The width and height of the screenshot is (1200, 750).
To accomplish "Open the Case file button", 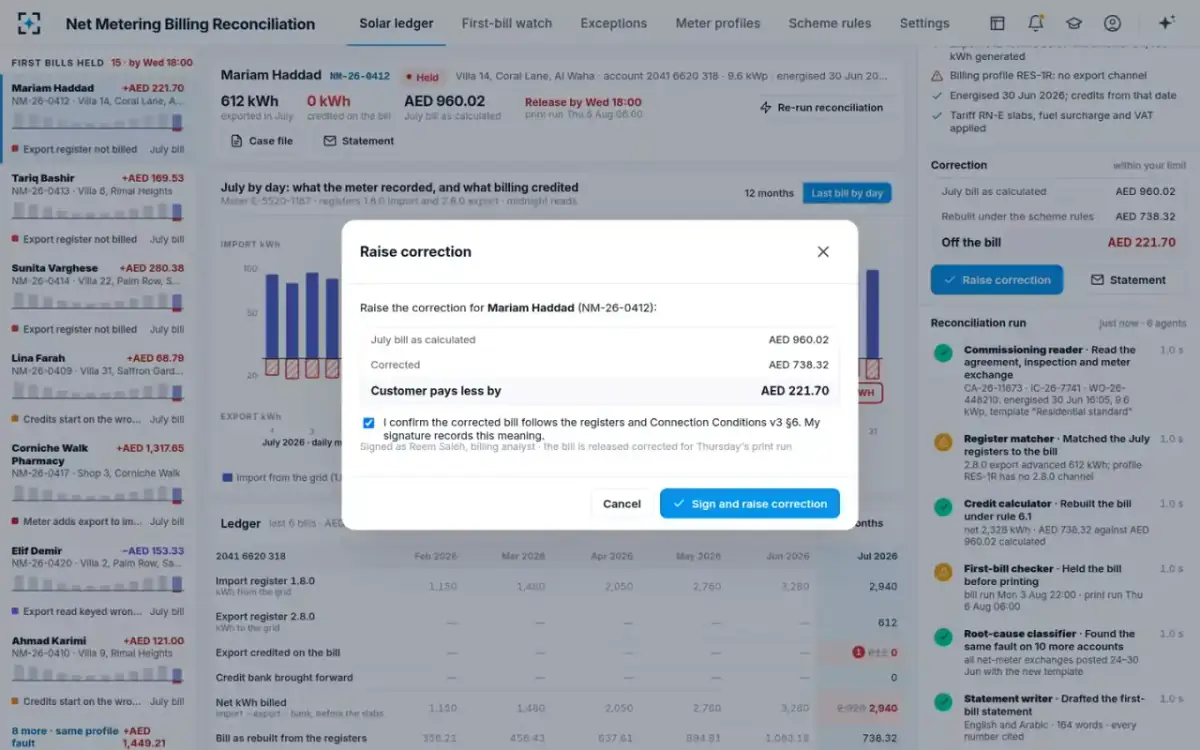I will click(262, 141).
